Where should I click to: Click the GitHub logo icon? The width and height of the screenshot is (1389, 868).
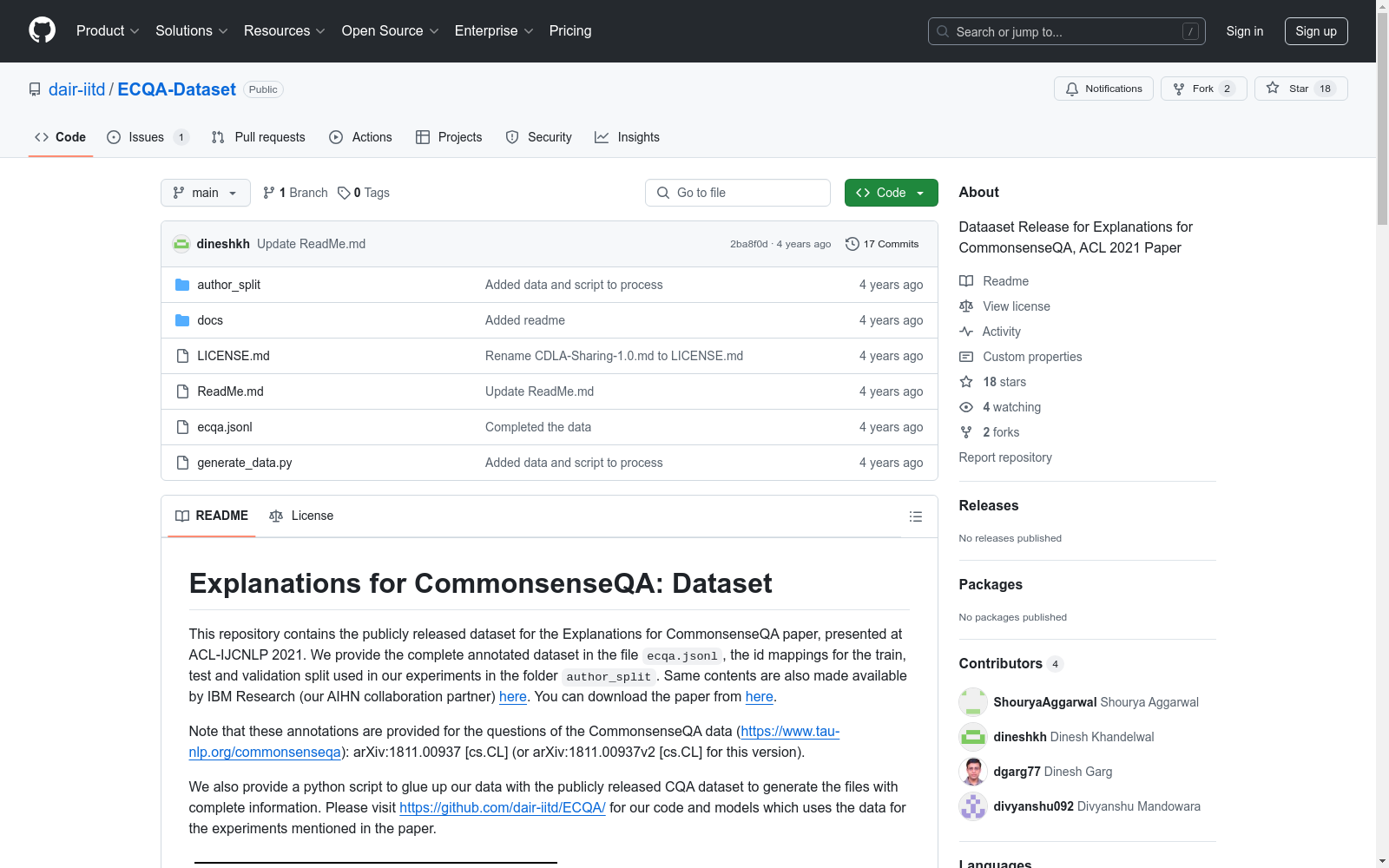pos(42,30)
